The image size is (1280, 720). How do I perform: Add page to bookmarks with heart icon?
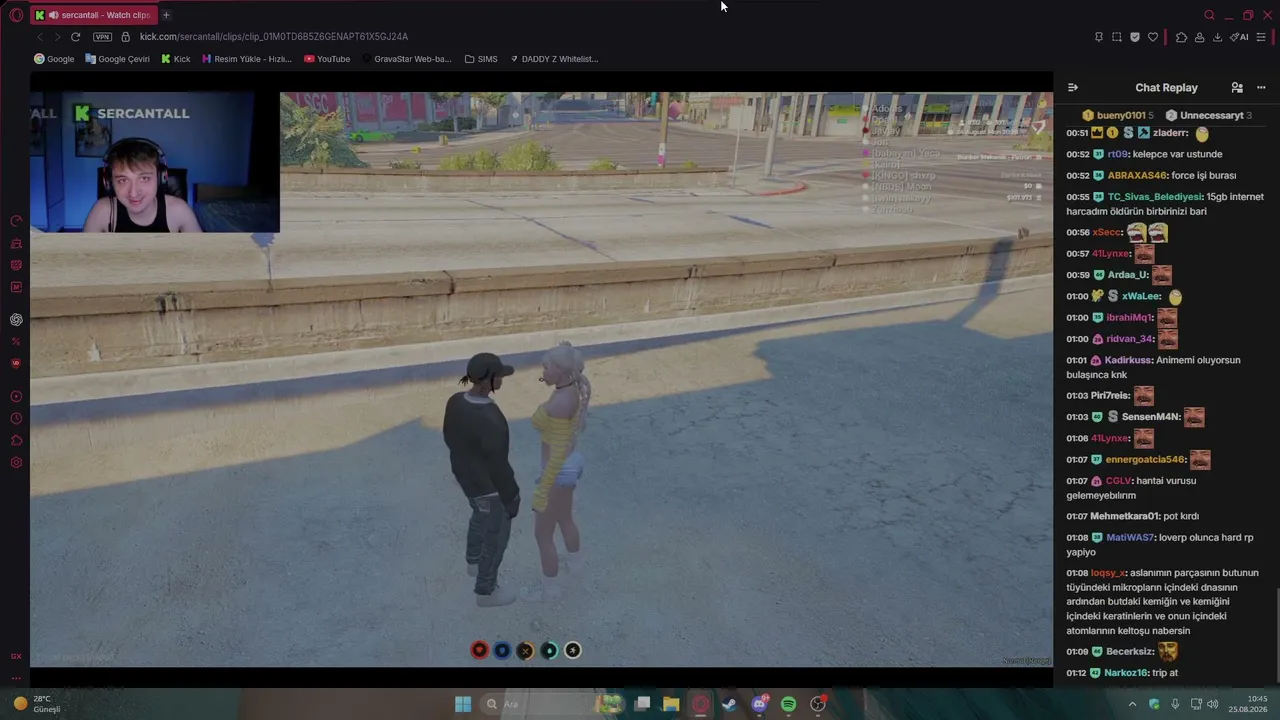click(1153, 37)
